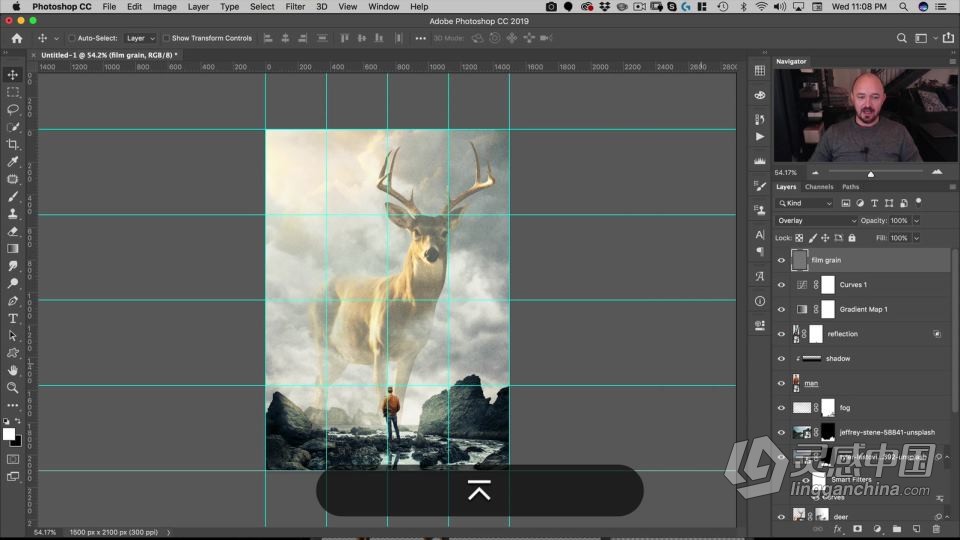Pick the Eyedropper tool
Screen dimensions: 960x540
pyautogui.click(x=13, y=161)
